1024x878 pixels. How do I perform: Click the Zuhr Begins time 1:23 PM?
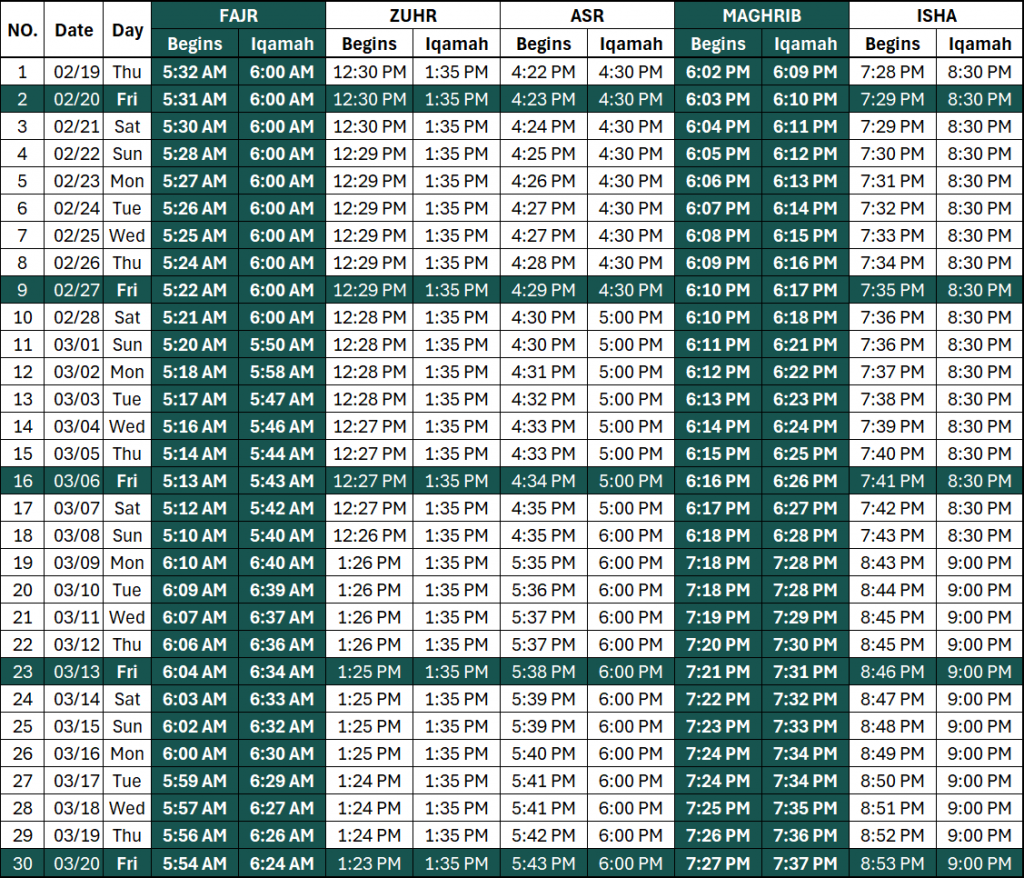(x=369, y=862)
